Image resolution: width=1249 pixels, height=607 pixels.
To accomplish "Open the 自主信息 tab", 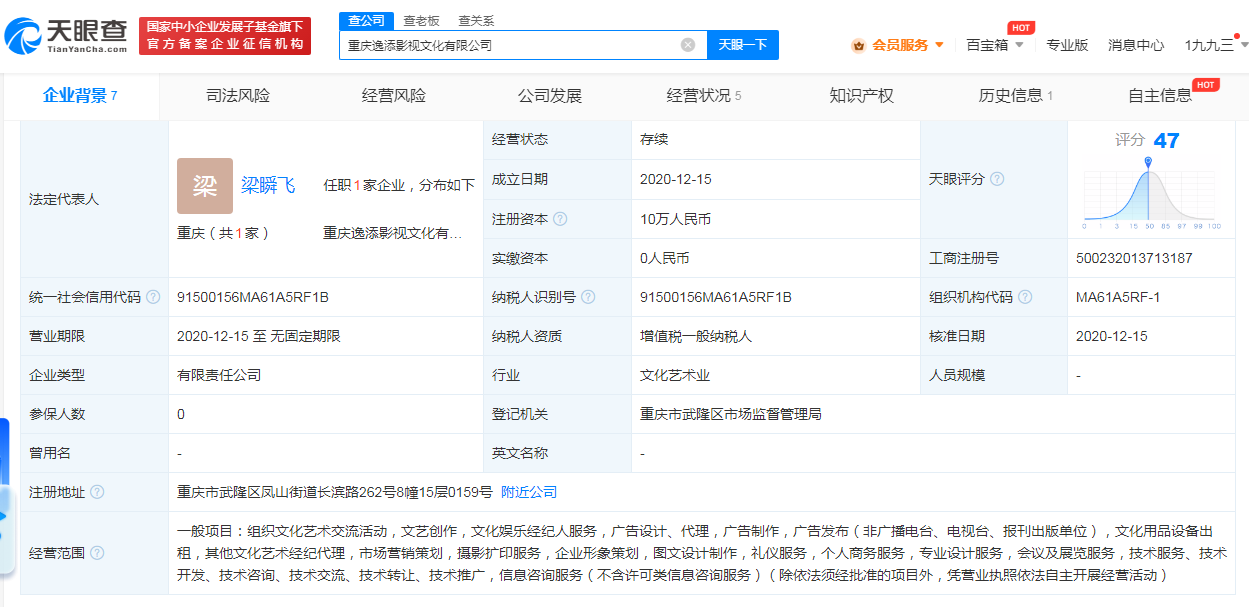I will coord(1160,96).
